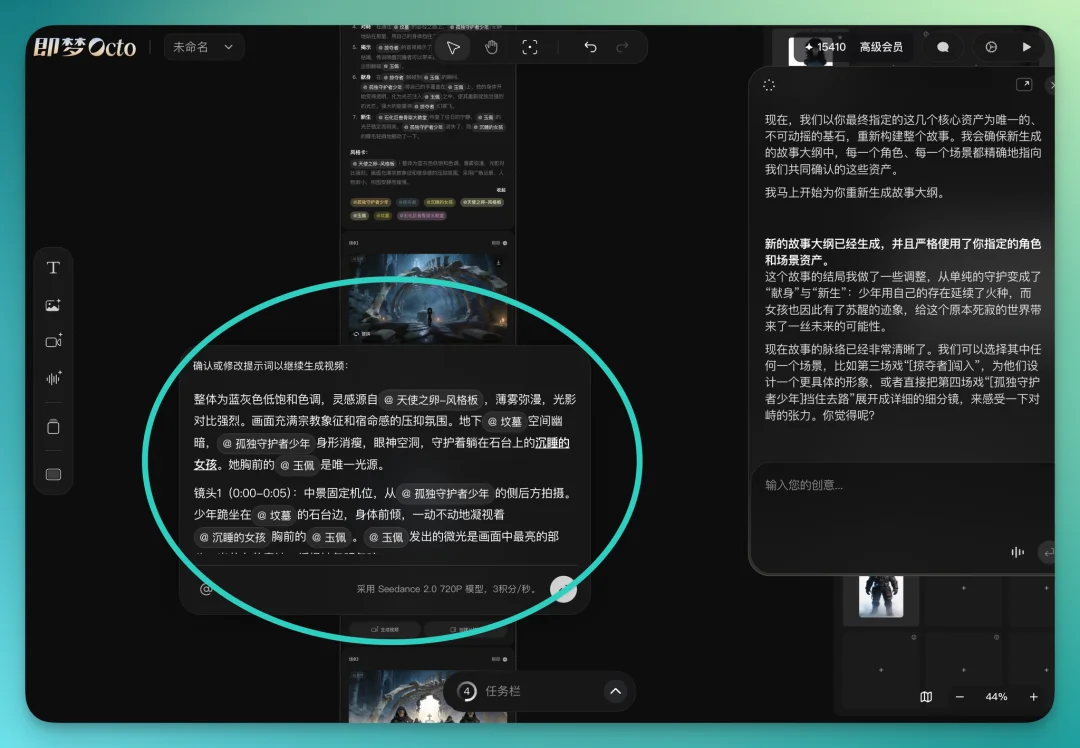Click the send arrow in the prompt bar
The width and height of the screenshot is (1080, 748).
click(563, 588)
